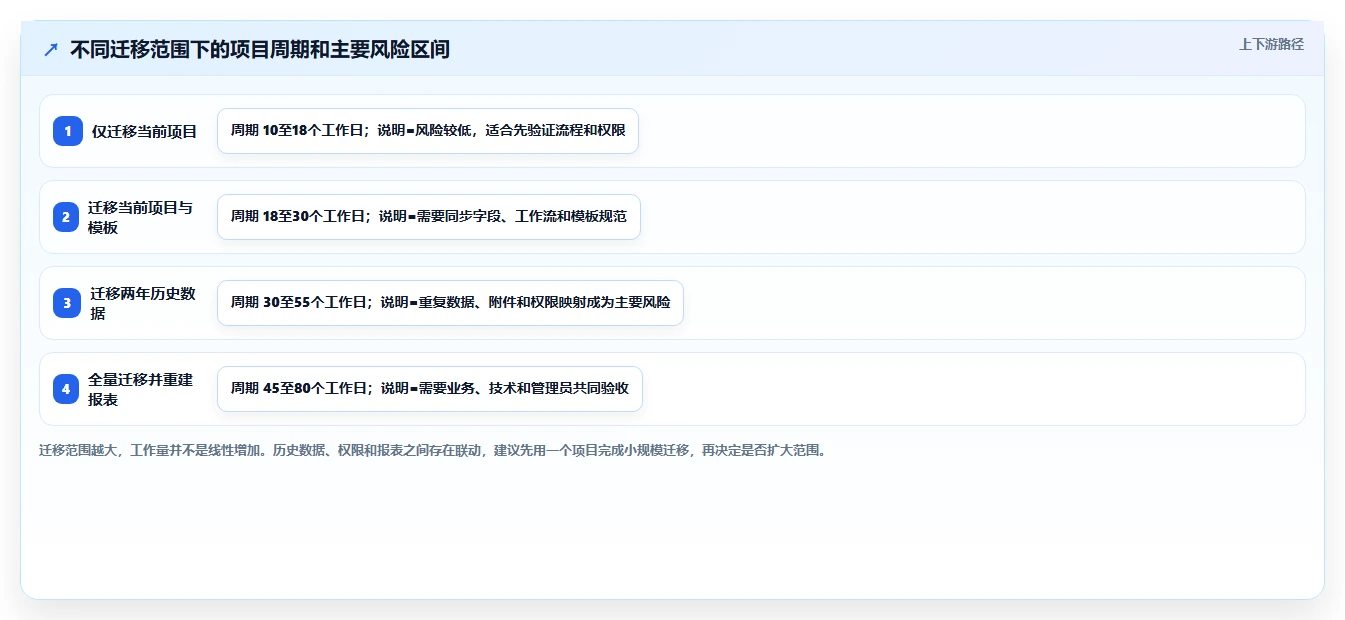Click step badge number 1
Screen dimensions: 1345x620
pos(67,131)
